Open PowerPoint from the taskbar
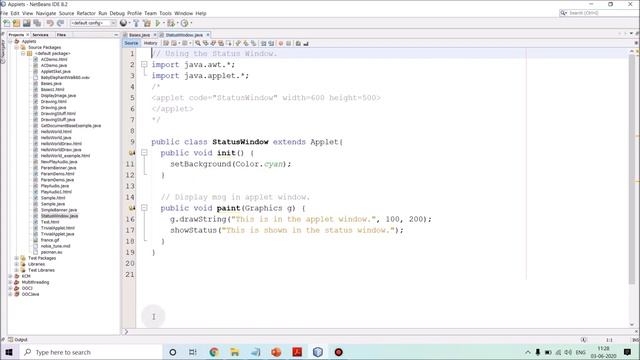 [x=276, y=352]
